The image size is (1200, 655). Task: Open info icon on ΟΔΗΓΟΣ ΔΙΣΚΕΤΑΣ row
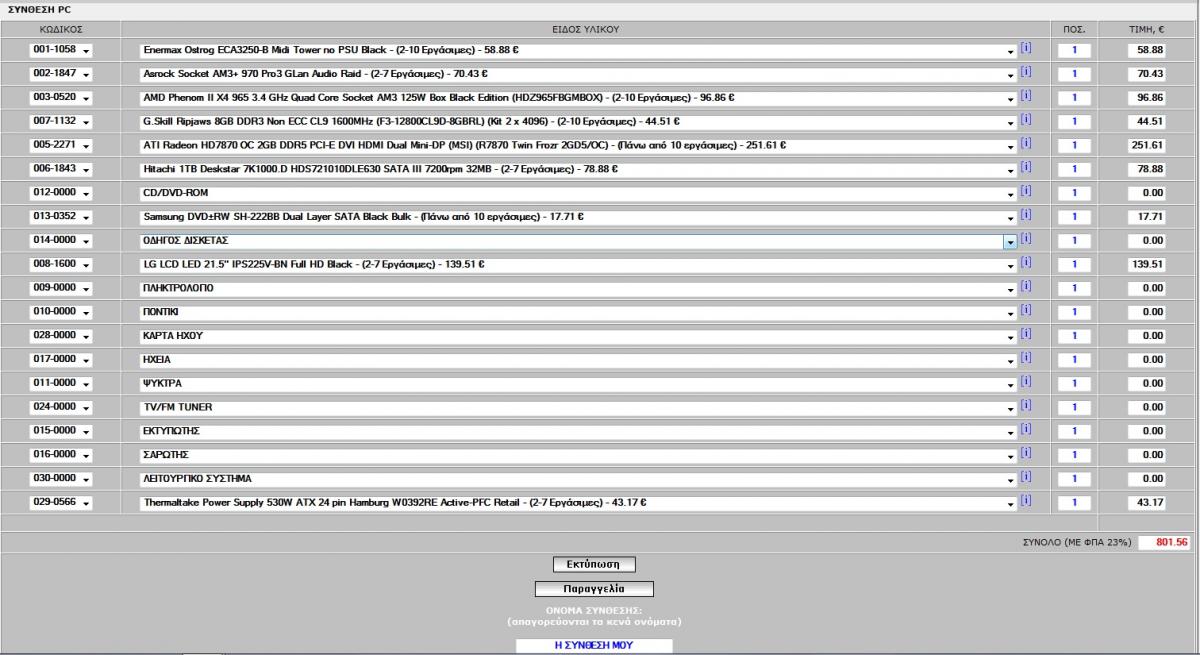1025,240
